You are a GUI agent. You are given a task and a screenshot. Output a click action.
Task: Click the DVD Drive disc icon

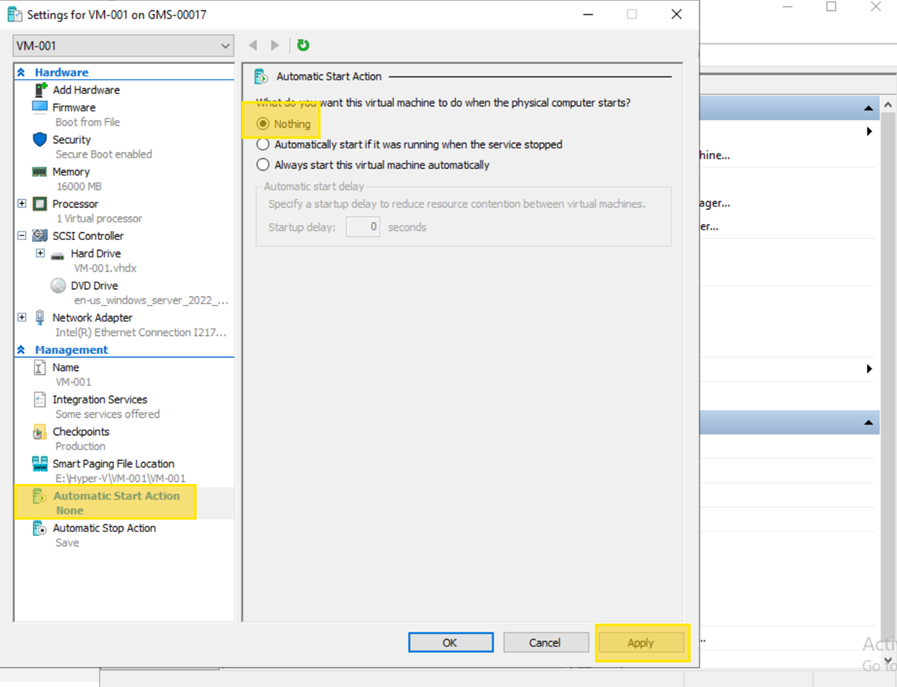click(x=58, y=286)
